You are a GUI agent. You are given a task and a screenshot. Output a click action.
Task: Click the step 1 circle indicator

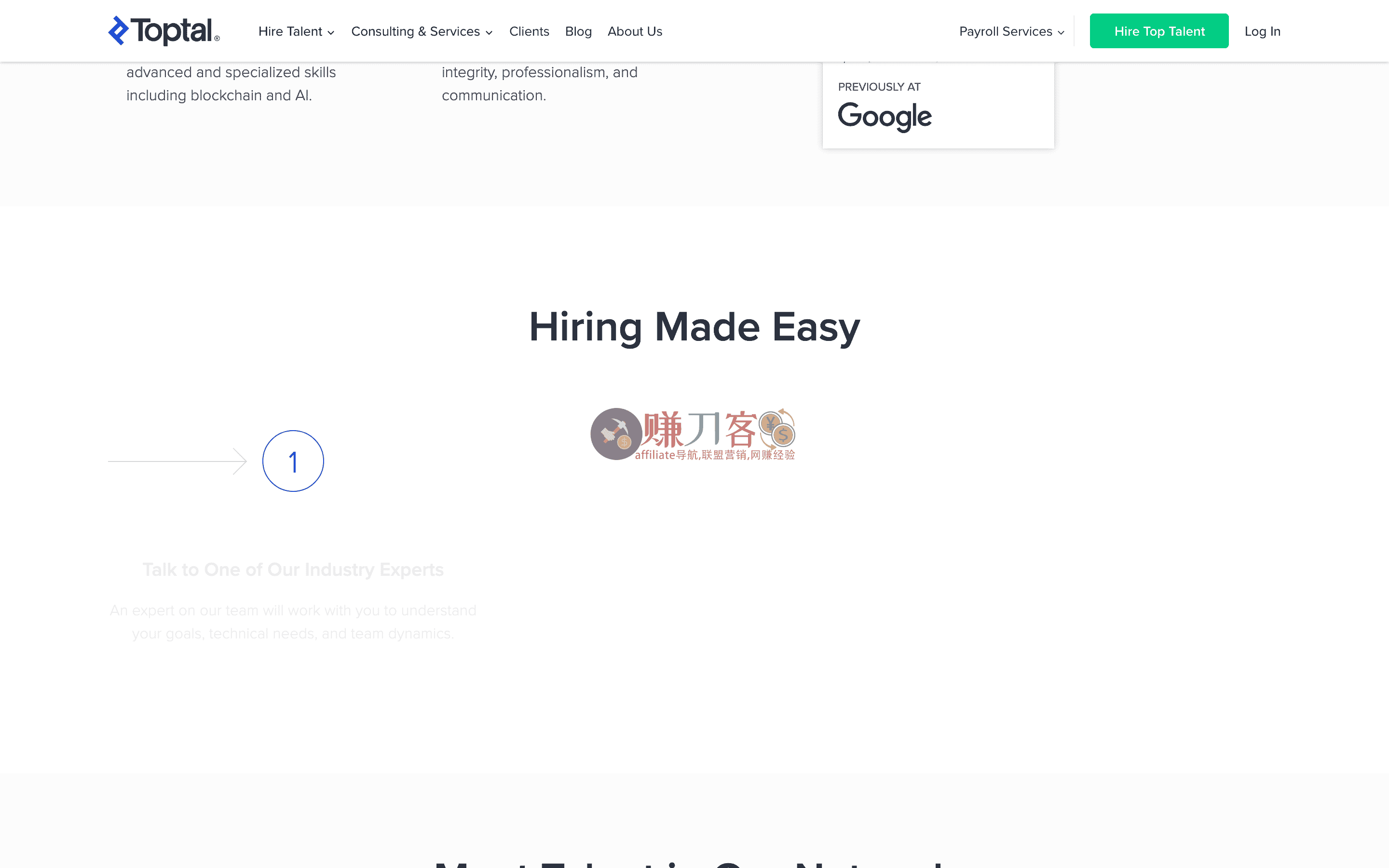[293, 461]
